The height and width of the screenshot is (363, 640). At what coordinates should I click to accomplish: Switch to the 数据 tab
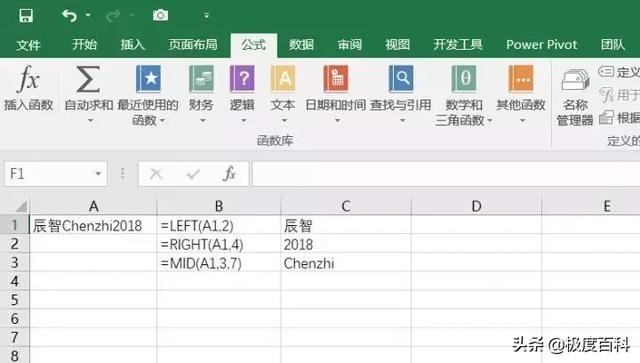click(x=302, y=45)
